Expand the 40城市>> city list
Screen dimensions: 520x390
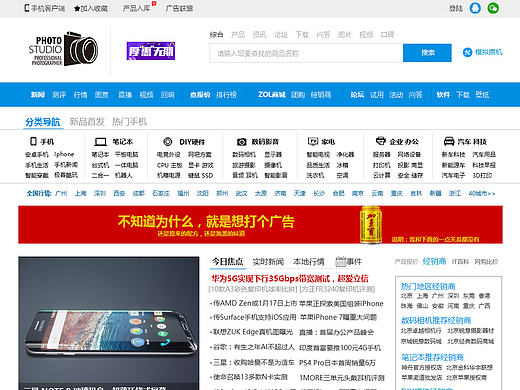click(x=482, y=193)
